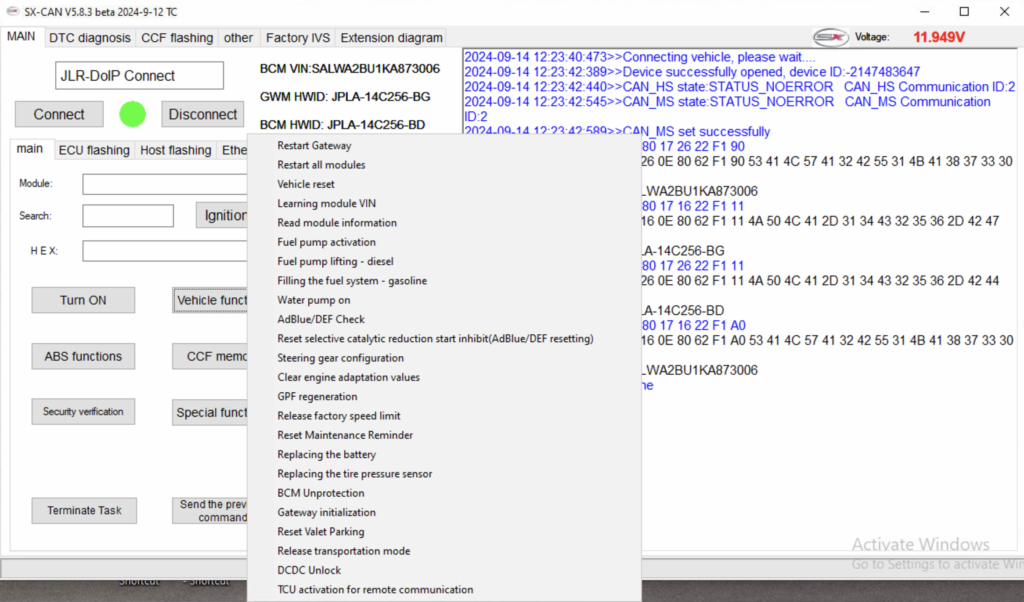This screenshot has height=602, width=1024.
Task: Select DCDC Unlock from the list
Action: [309, 570]
